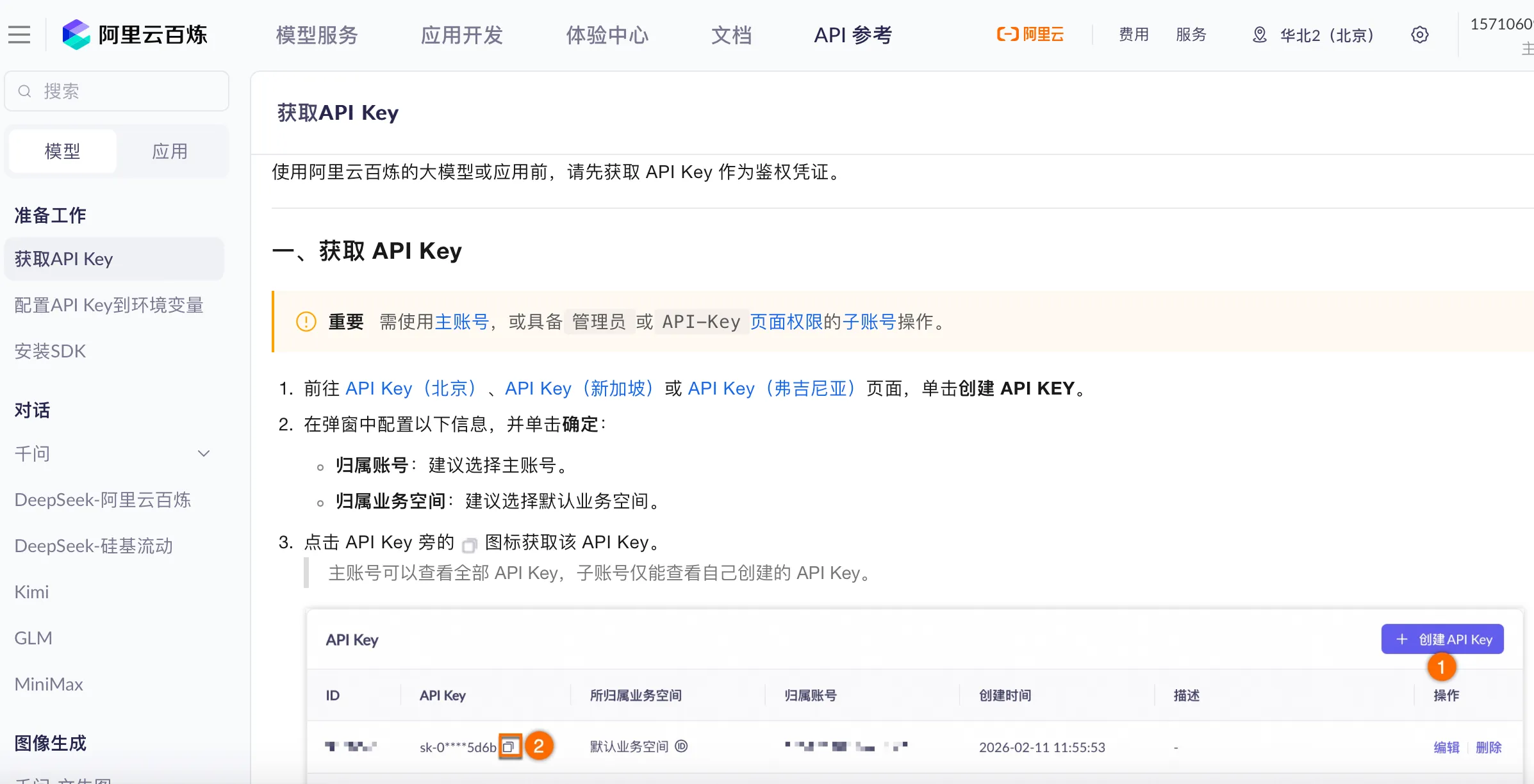1534x784 pixels.
Task: Click the 阿里云百炼 logo icon
Action: click(76, 35)
